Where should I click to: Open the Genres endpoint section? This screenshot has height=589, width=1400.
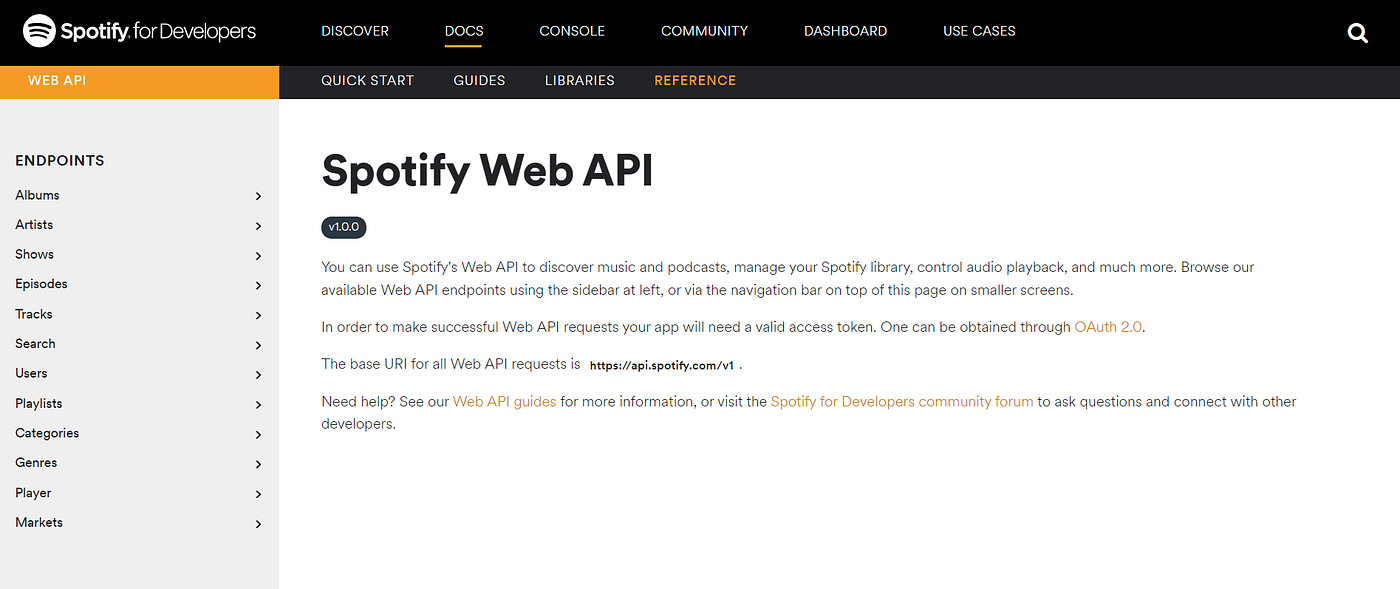click(x=36, y=462)
